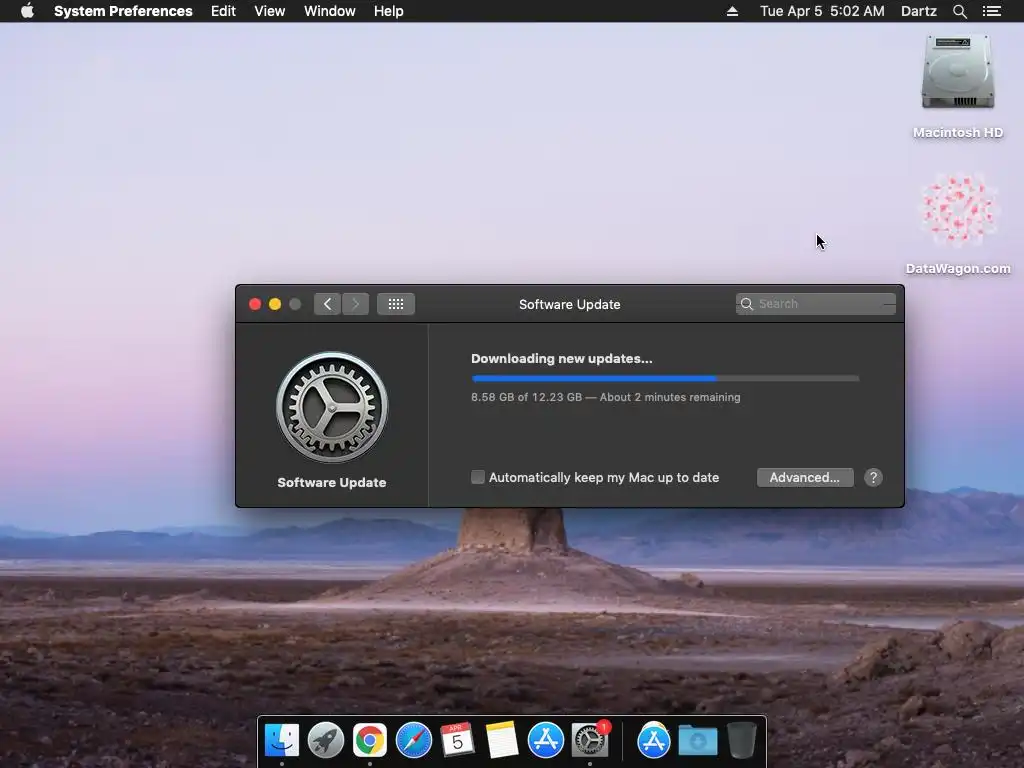Viewport: 1024px width, 768px height.
Task: Open the Help menu
Action: click(x=389, y=11)
